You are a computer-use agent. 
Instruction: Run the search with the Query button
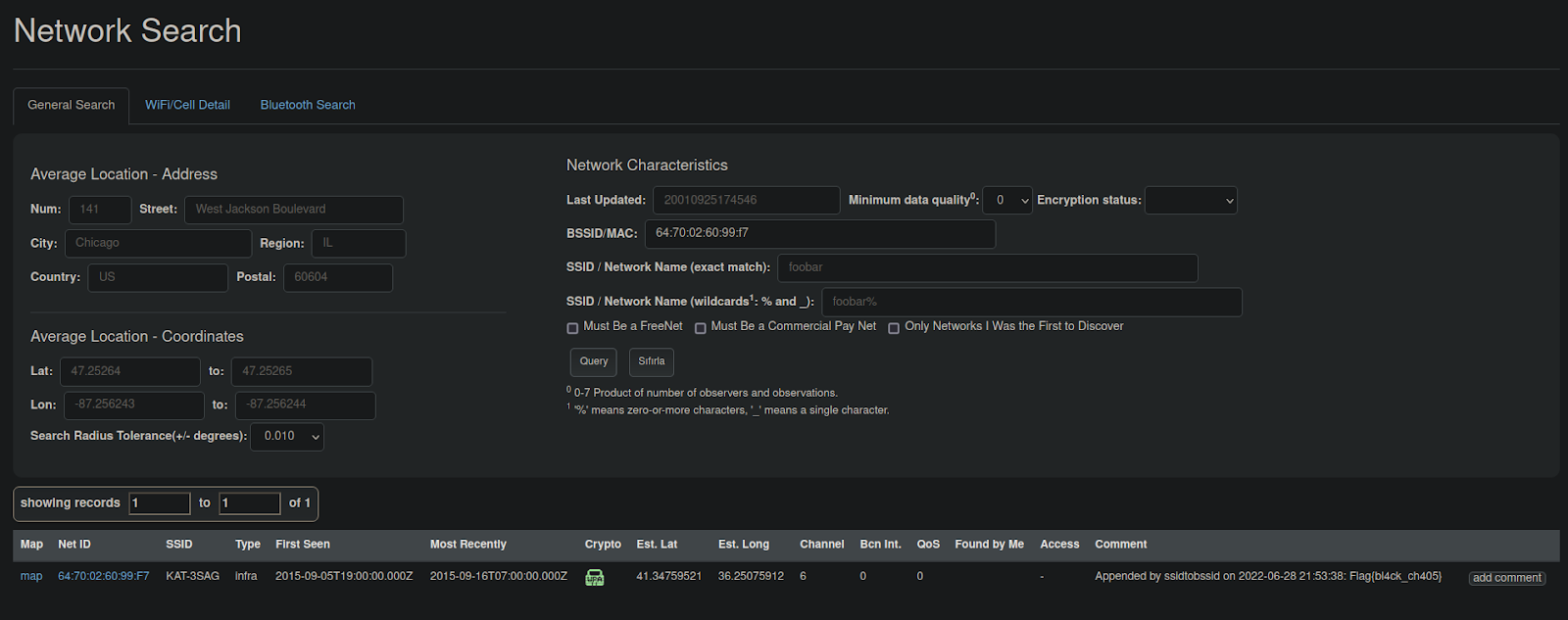[x=594, y=361]
